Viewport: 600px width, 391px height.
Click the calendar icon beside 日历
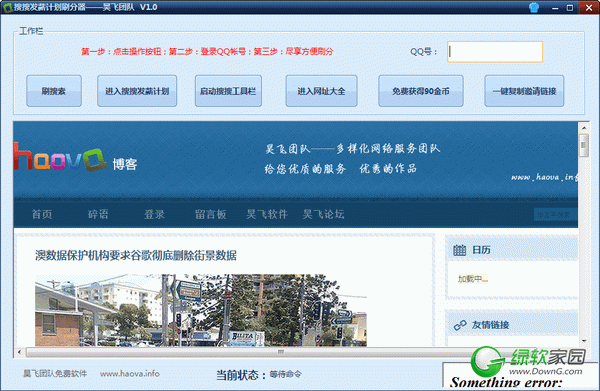(459, 250)
